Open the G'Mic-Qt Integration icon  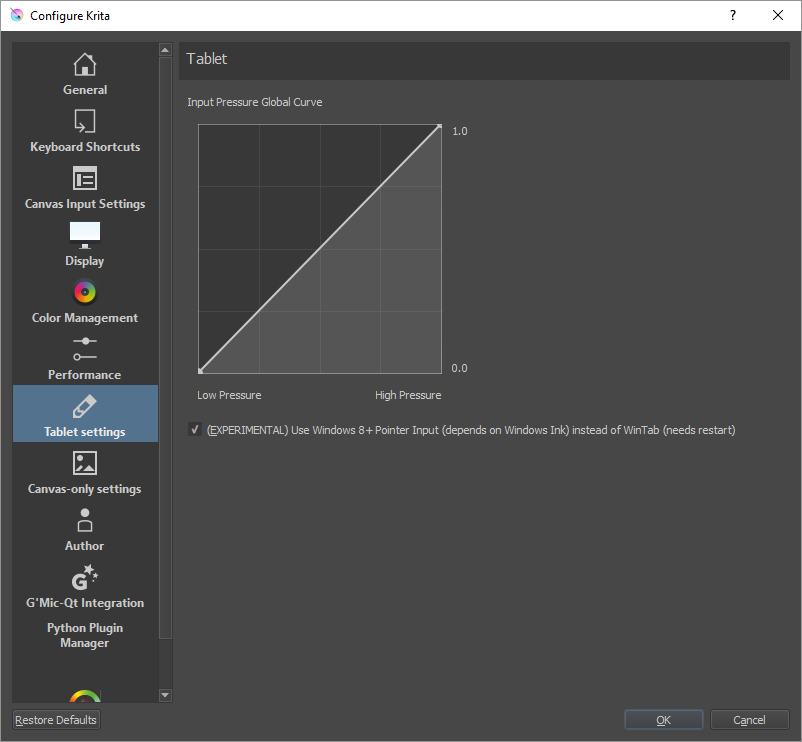pyautogui.click(x=85, y=577)
